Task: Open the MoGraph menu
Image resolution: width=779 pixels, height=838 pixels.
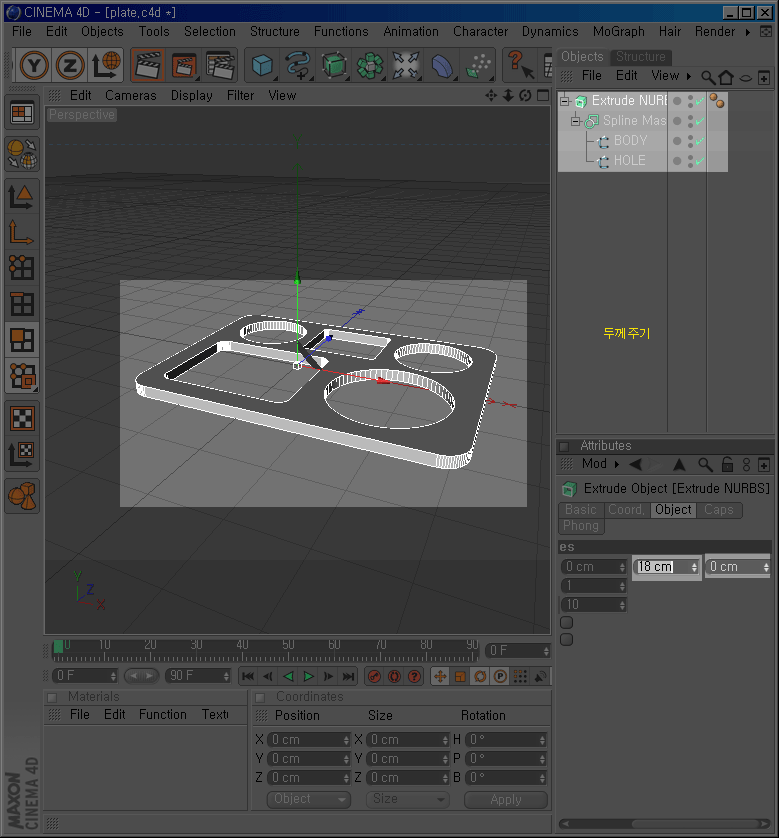Action: point(618,32)
